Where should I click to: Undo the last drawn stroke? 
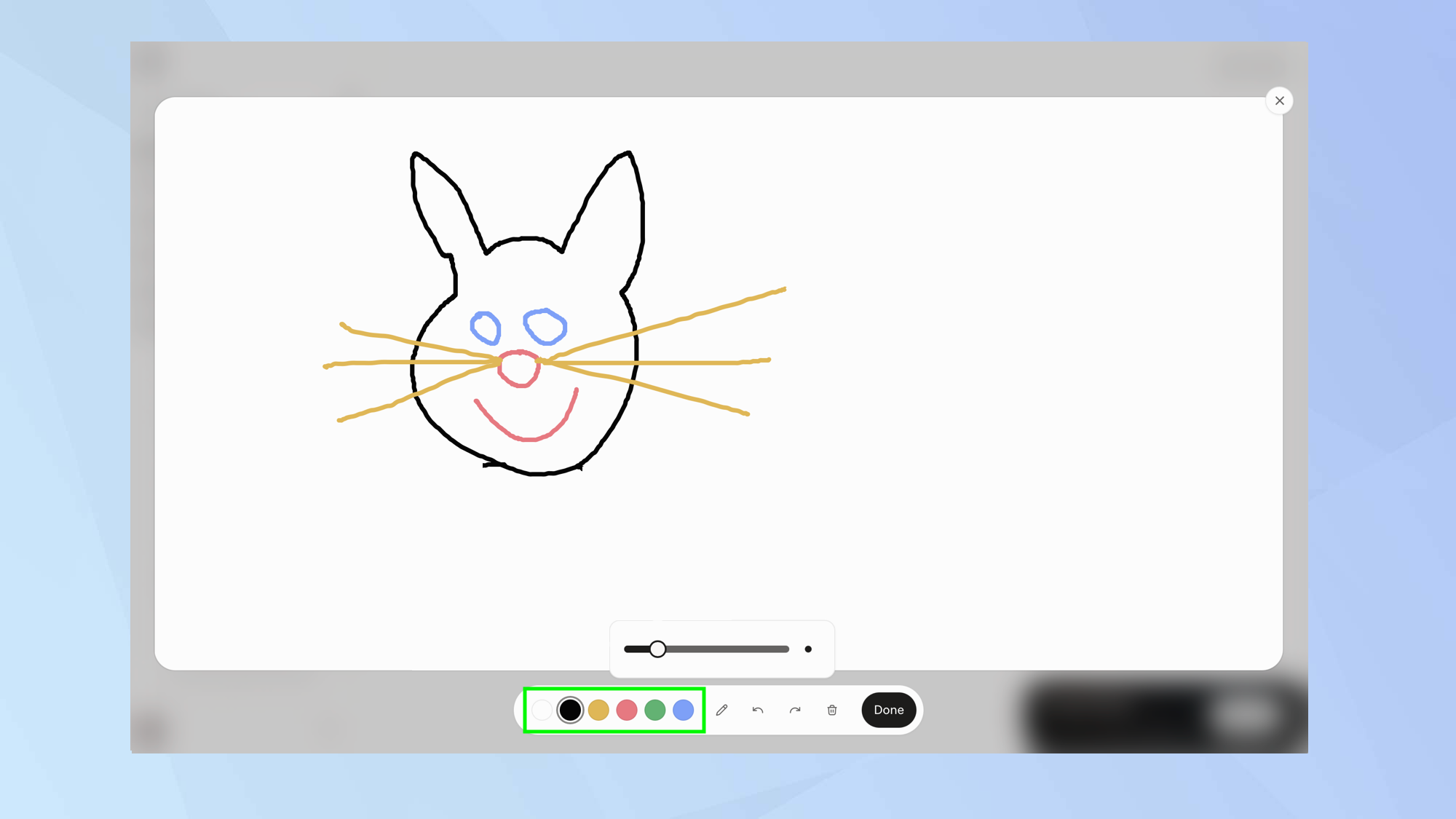(758, 710)
